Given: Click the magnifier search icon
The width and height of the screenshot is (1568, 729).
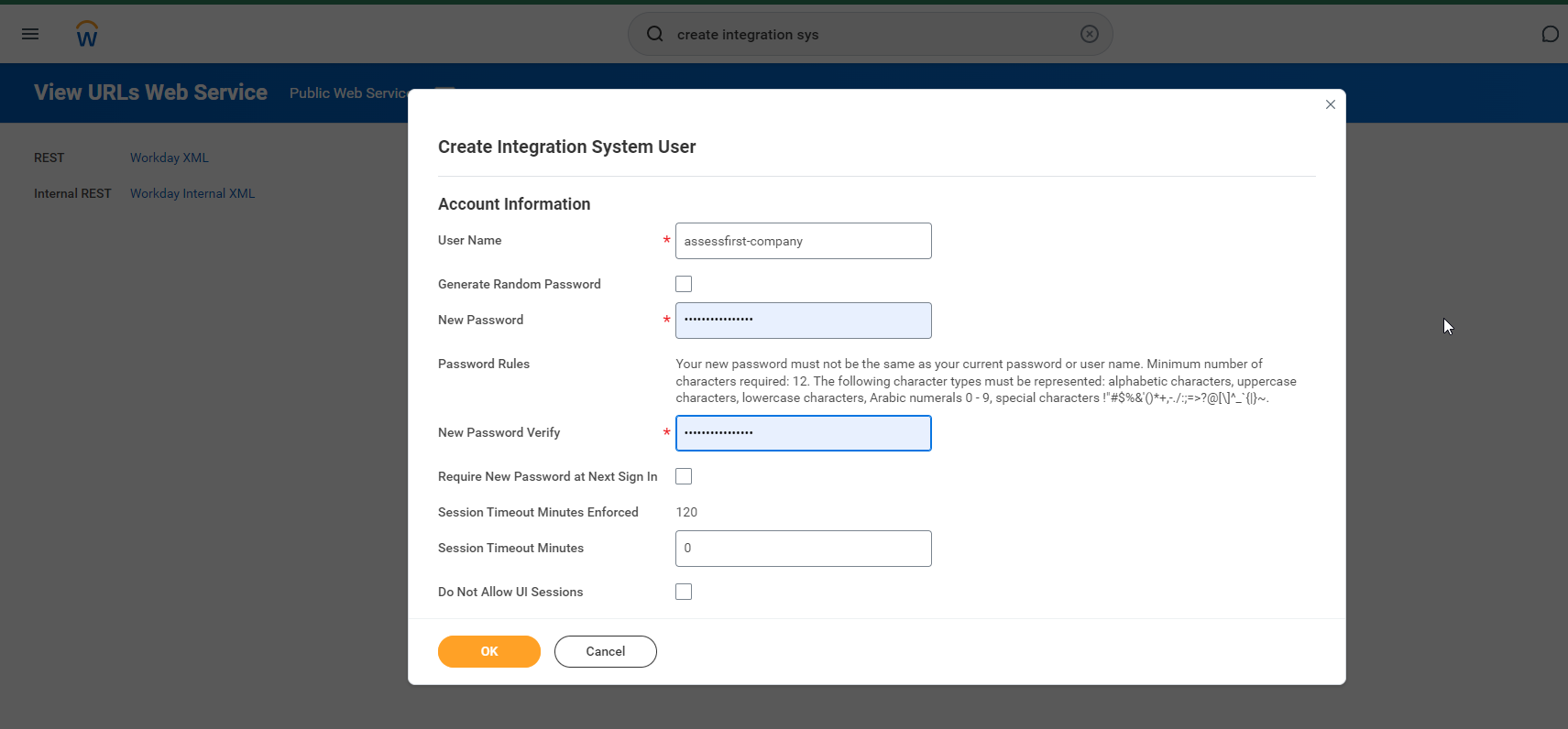Looking at the screenshot, I should point(654,34).
